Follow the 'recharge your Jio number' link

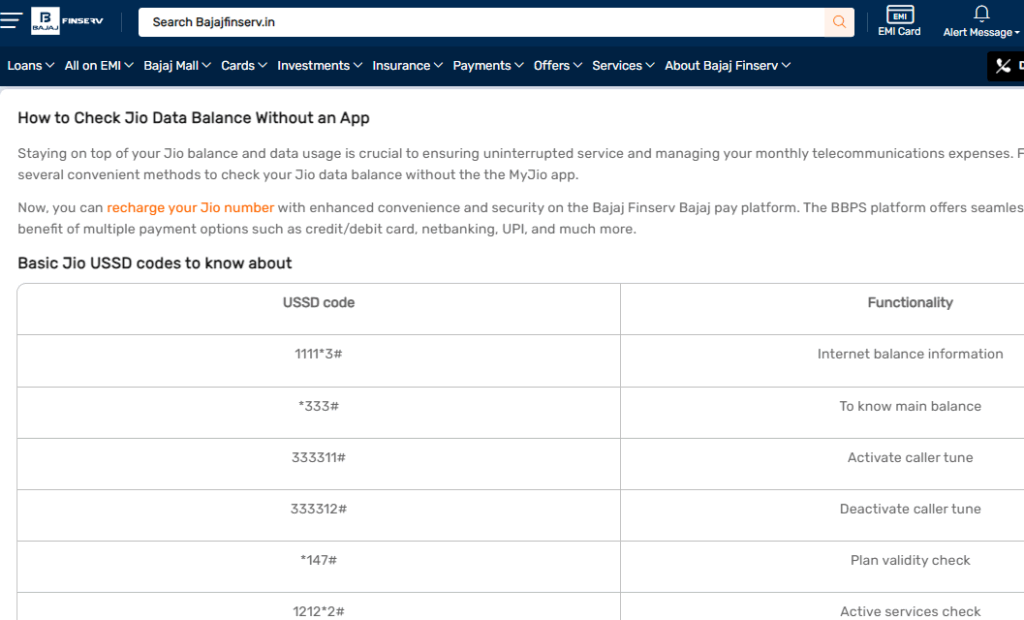[x=190, y=208]
